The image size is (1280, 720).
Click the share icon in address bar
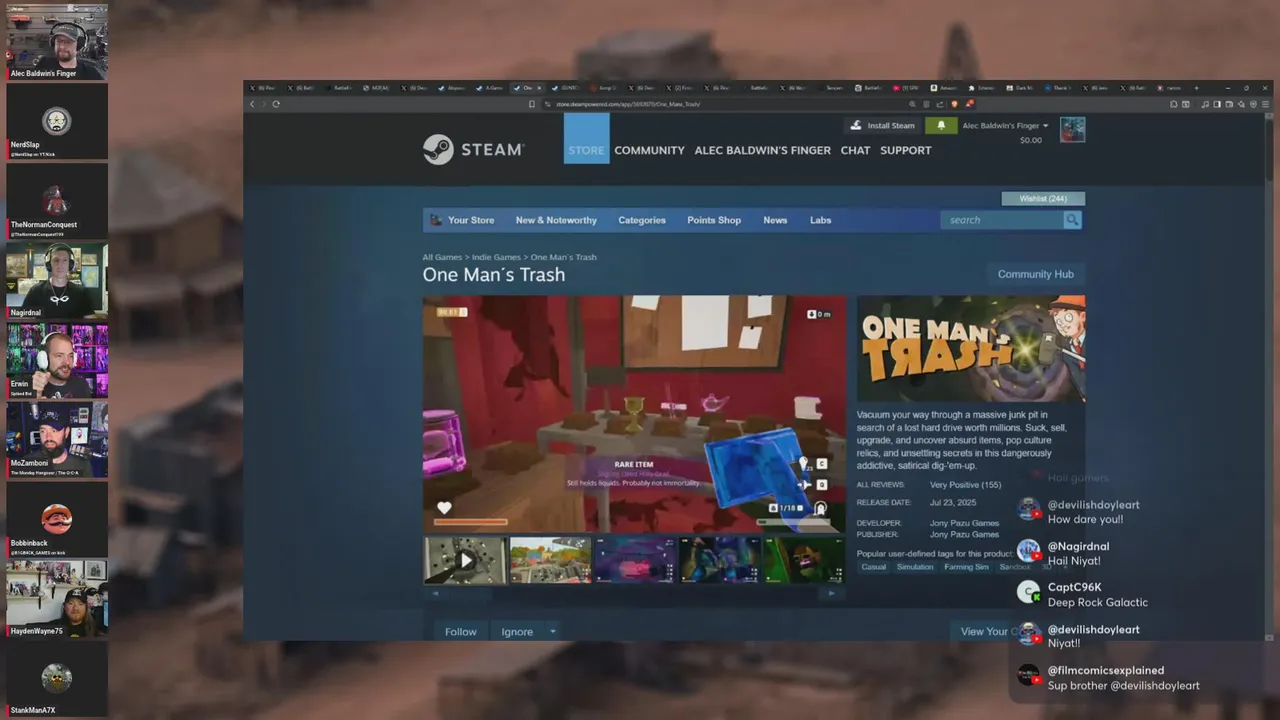coord(940,104)
